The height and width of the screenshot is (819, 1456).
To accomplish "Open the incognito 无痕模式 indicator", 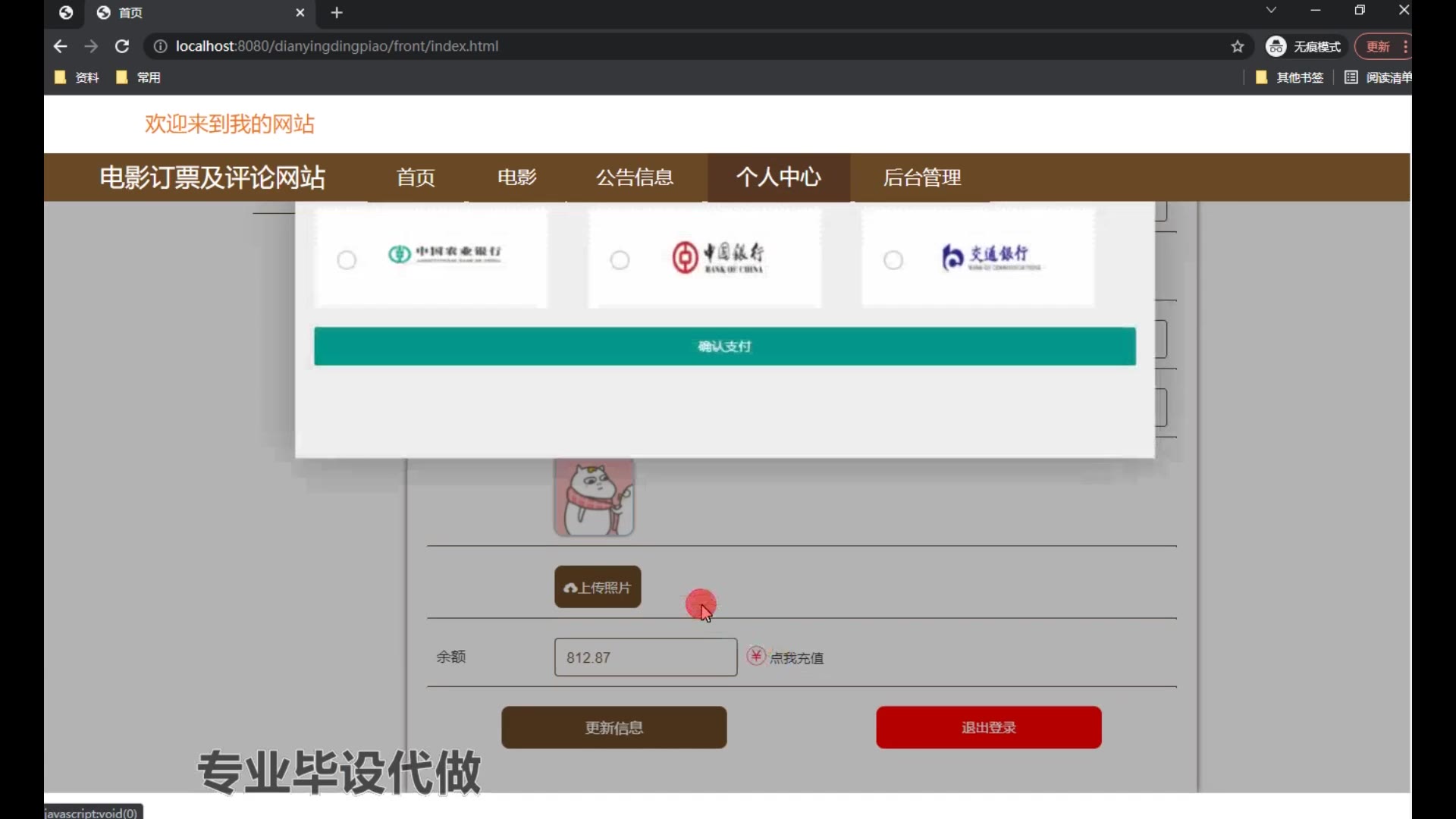I will 1304,46.
